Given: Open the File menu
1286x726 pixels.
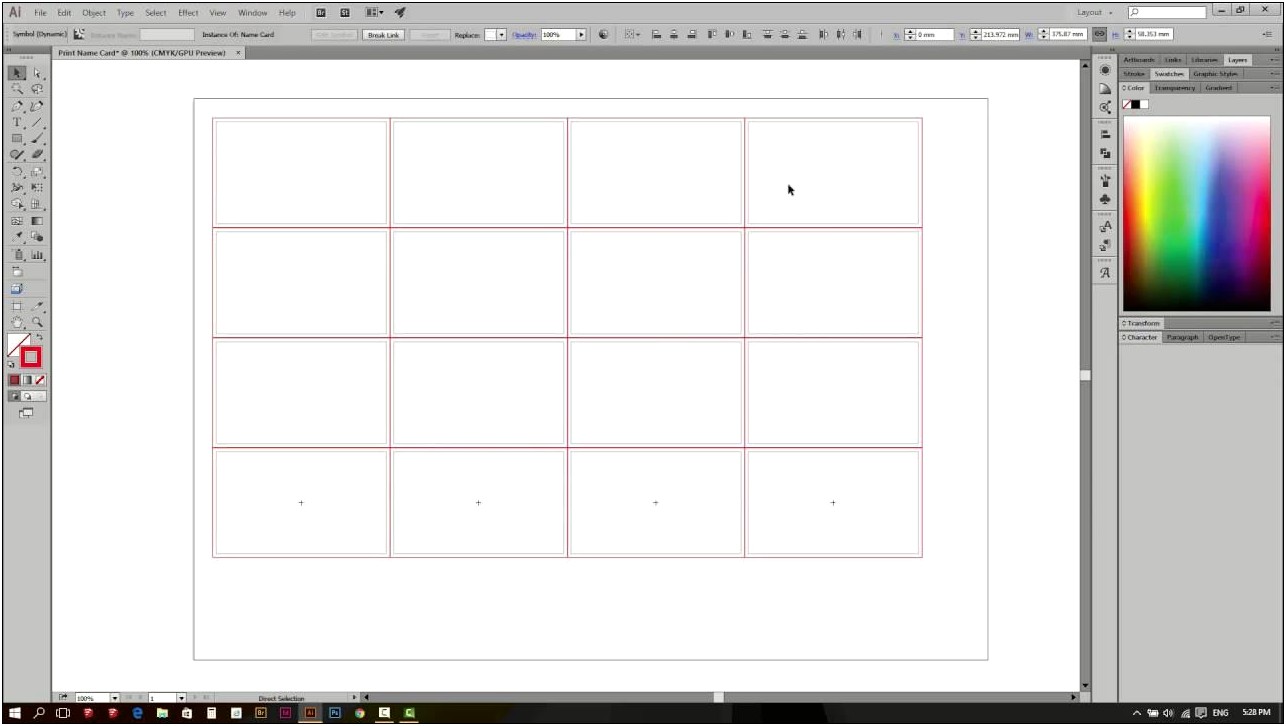Looking at the screenshot, I should pos(40,13).
